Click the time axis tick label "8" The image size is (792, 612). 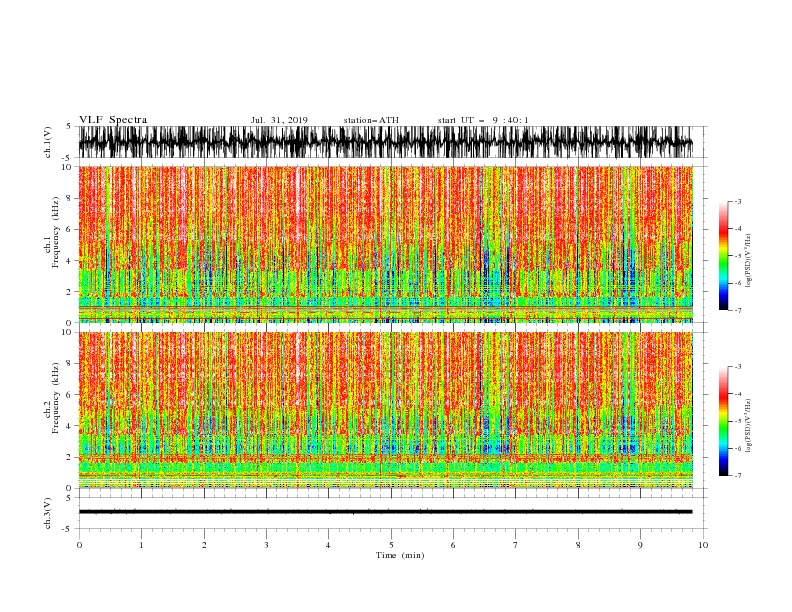(x=578, y=545)
